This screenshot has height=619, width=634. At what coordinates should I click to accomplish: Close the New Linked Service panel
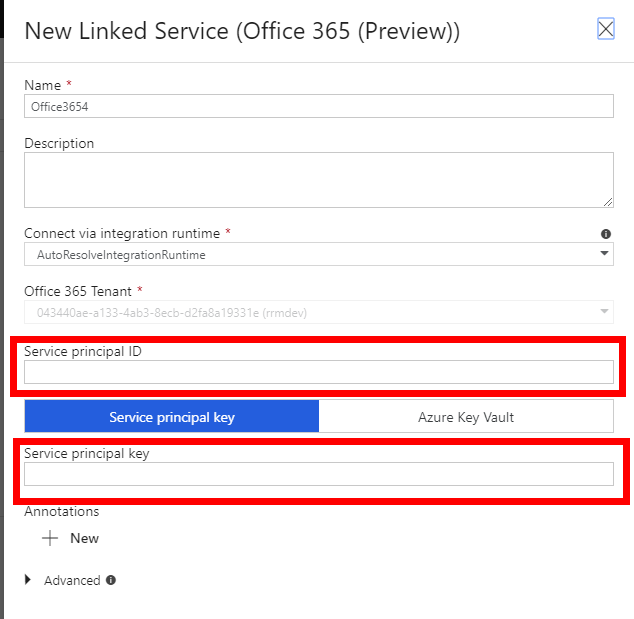(605, 29)
